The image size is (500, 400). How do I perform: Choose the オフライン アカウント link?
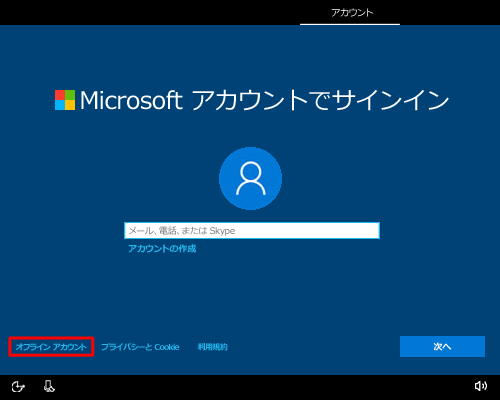click(51, 347)
